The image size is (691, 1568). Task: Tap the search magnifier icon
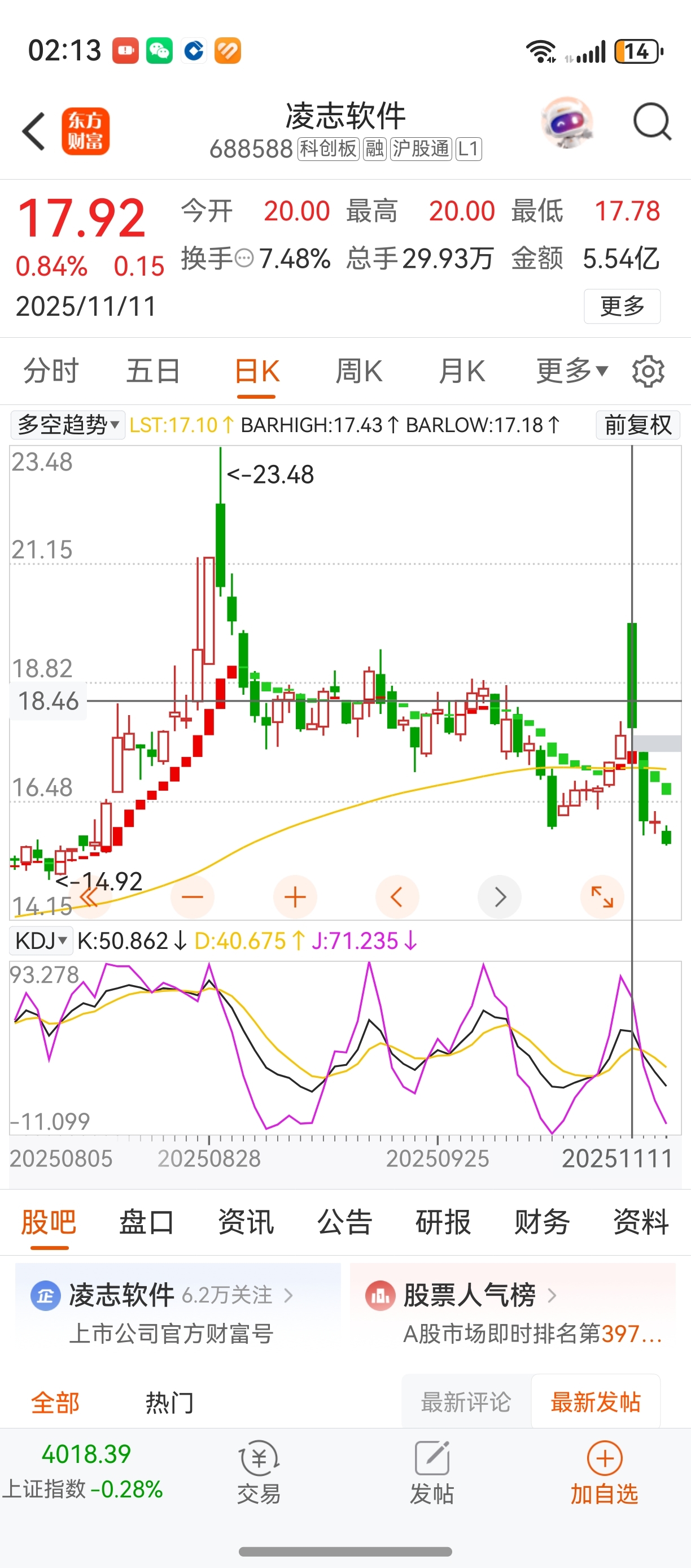[652, 123]
